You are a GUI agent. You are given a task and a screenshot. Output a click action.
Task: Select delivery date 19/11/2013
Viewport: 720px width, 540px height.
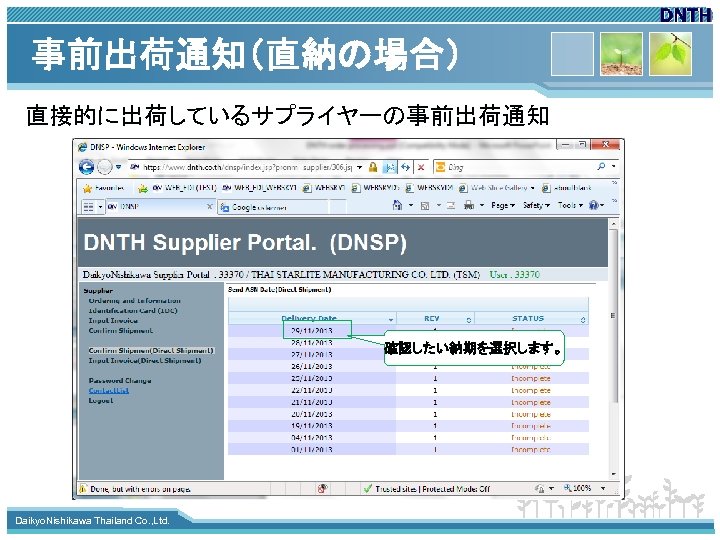pyautogui.click(x=312, y=426)
